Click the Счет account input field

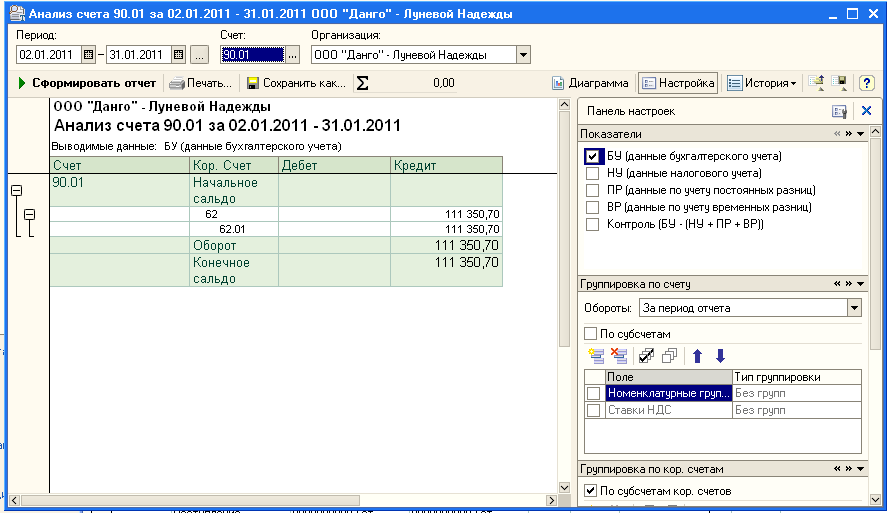[252, 55]
